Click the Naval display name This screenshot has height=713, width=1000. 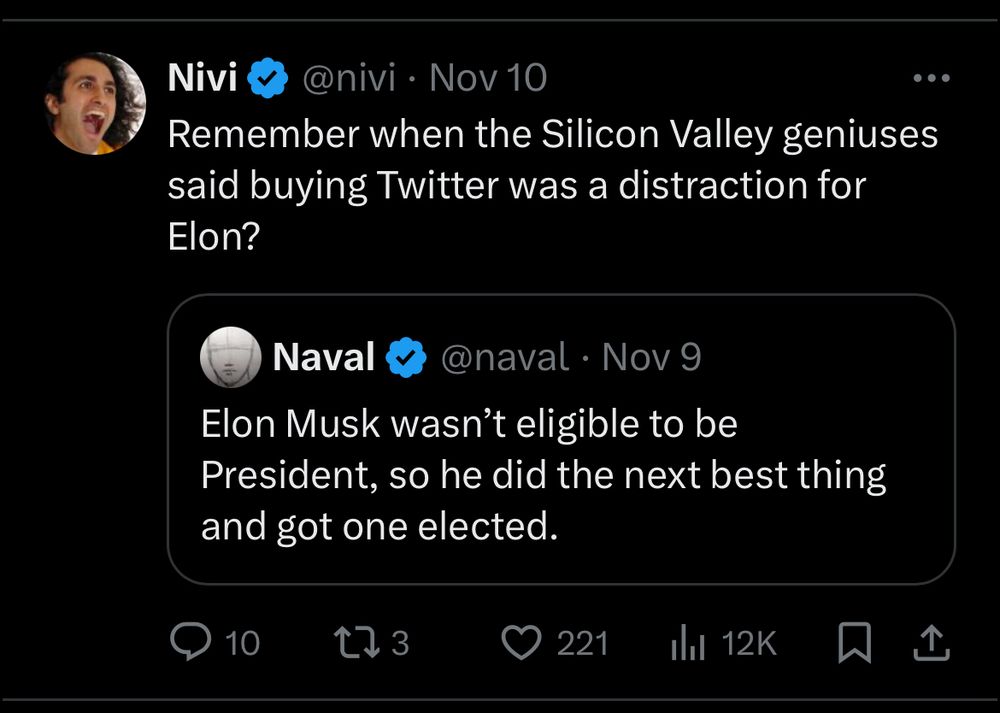[x=323, y=357]
